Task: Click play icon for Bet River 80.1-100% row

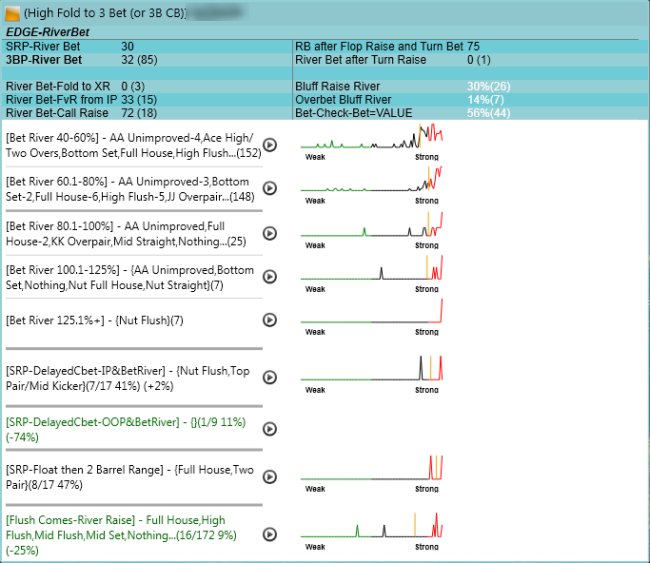Action: (x=269, y=233)
